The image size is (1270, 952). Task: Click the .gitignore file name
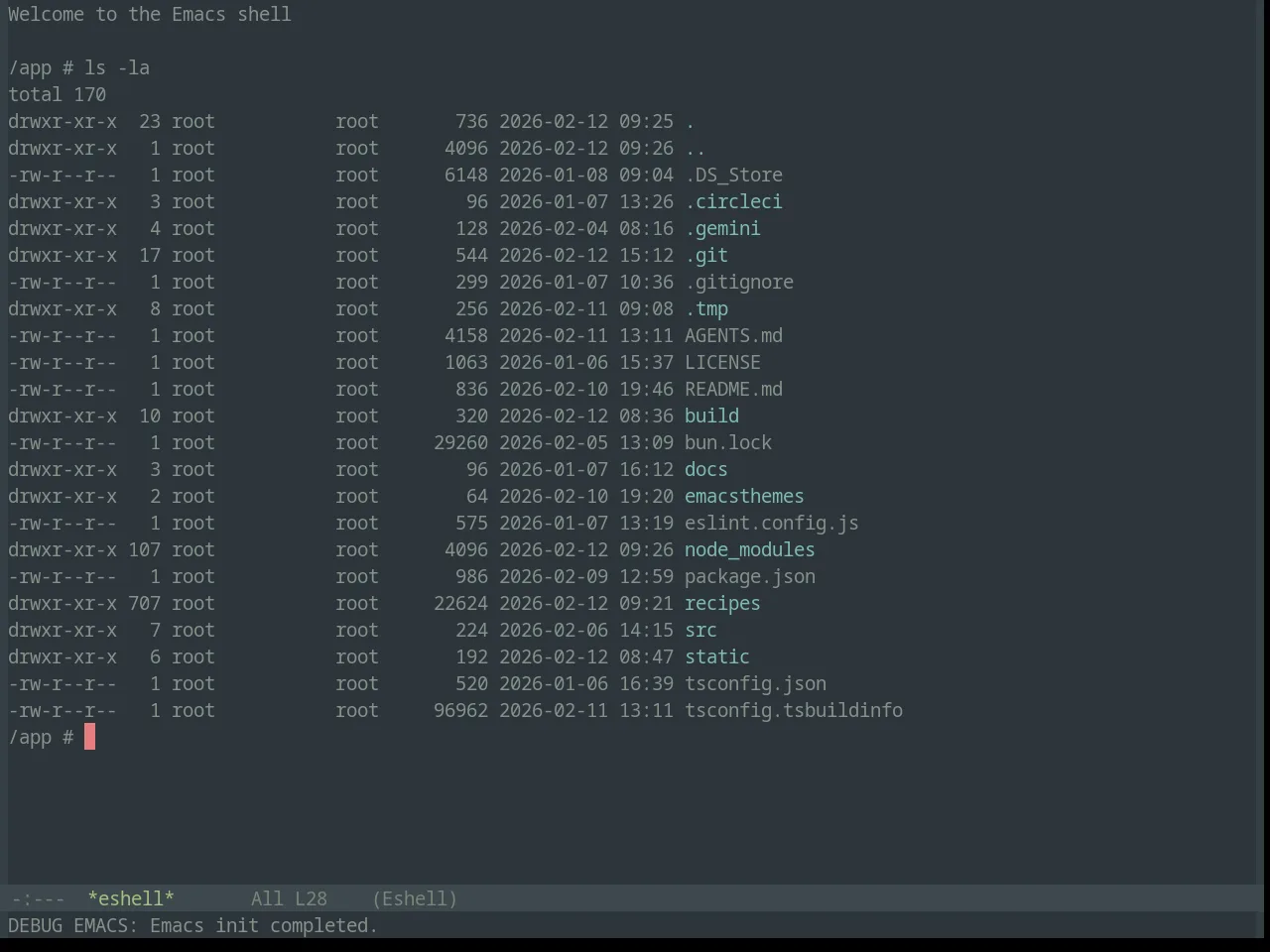coord(739,282)
